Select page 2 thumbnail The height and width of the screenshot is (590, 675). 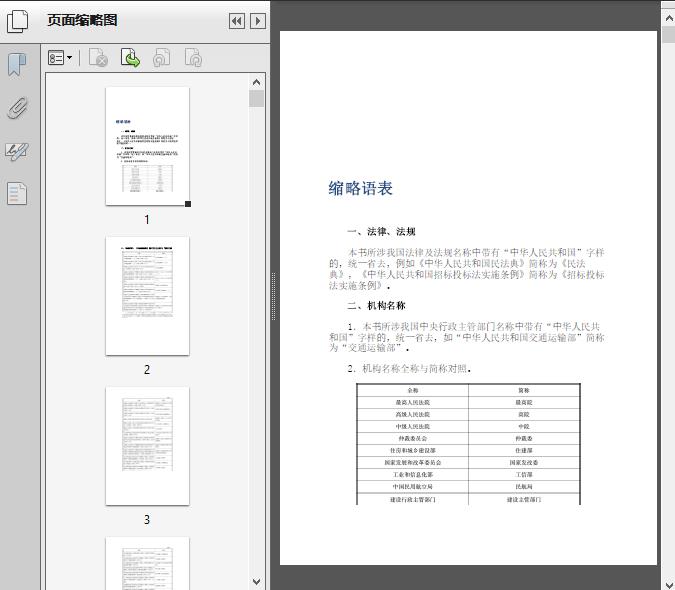147,295
